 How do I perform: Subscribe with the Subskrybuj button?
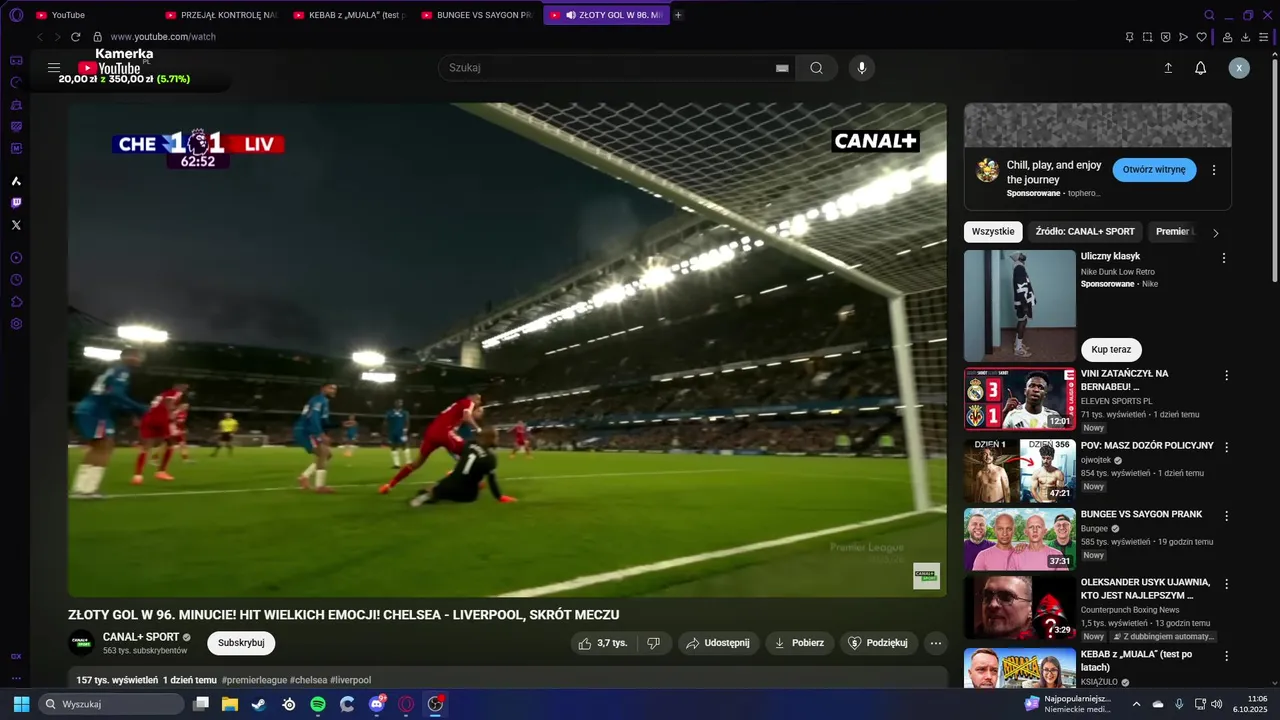(x=241, y=643)
